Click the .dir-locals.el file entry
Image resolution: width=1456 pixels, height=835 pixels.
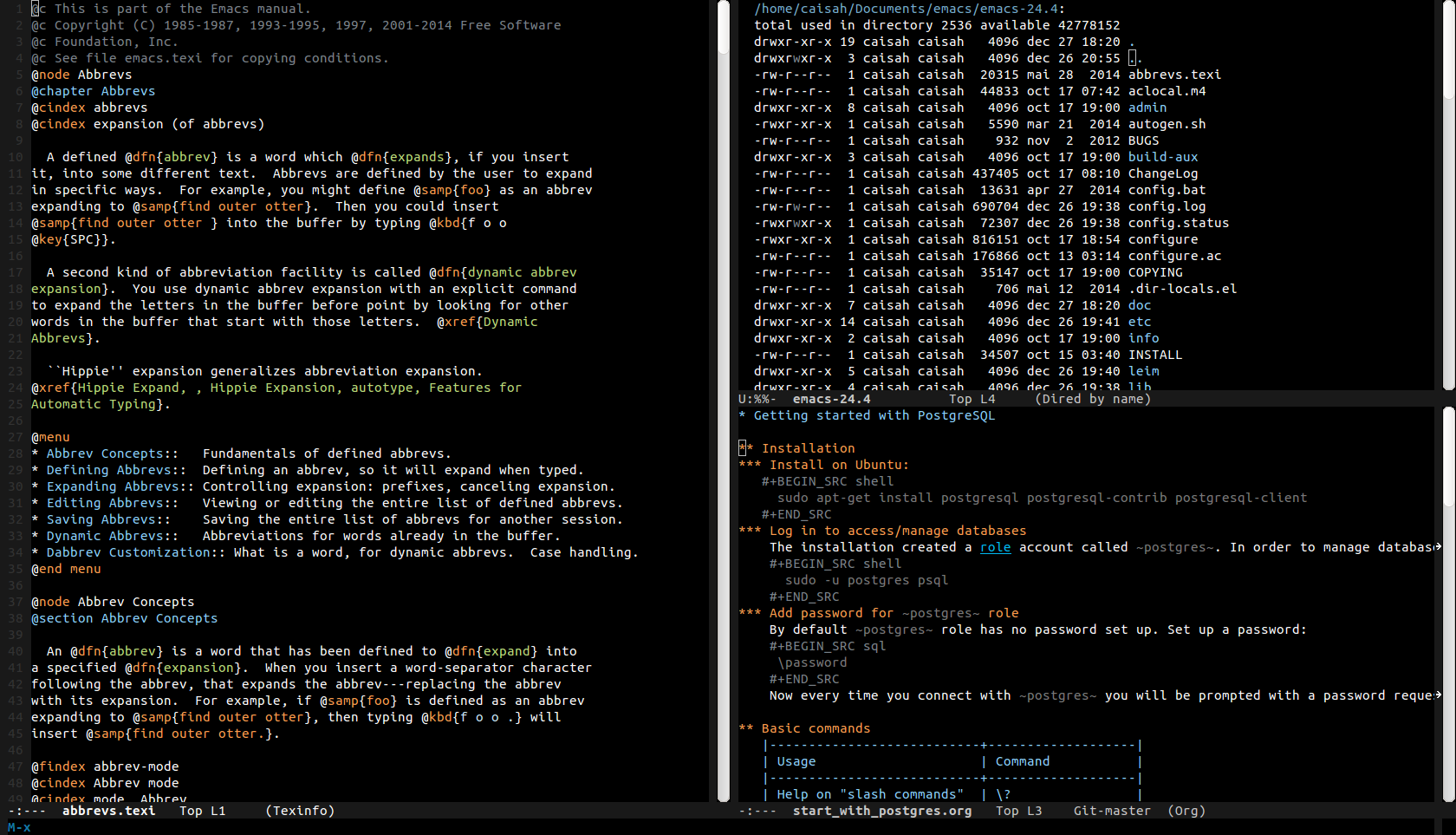1182,289
